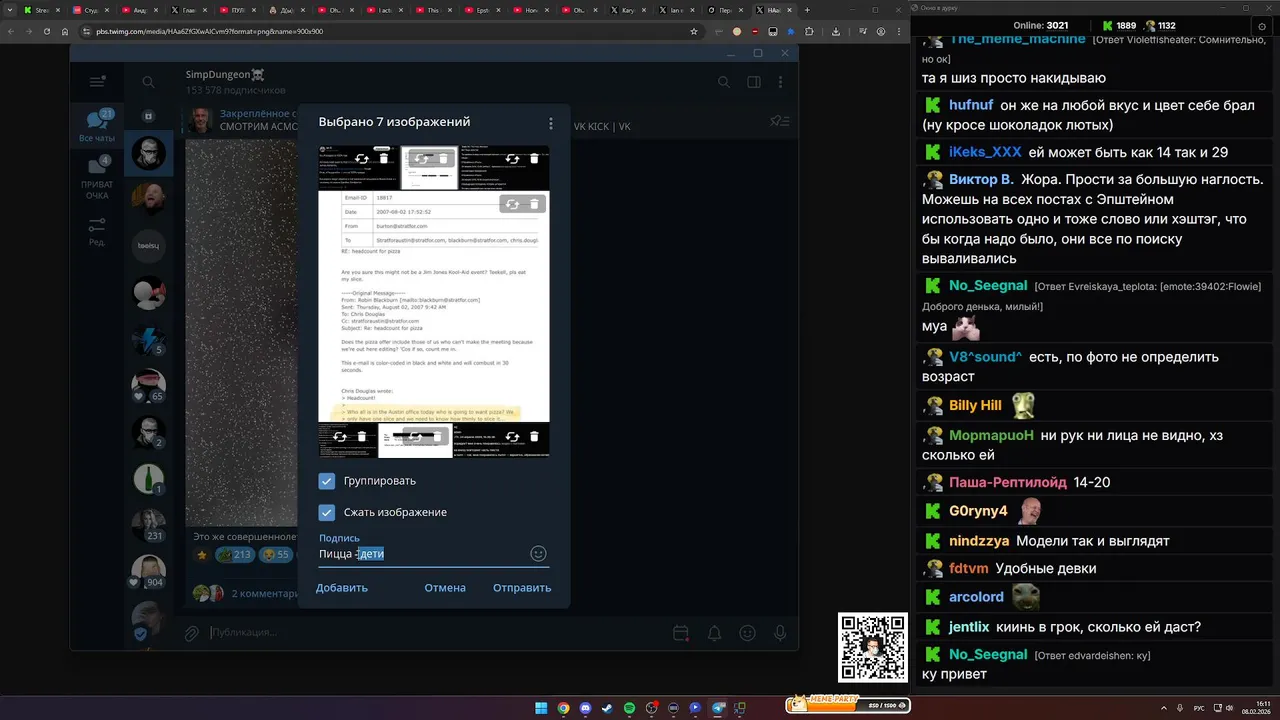
Task: Open the three-dot menu in the image dialog
Action: coord(550,124)
